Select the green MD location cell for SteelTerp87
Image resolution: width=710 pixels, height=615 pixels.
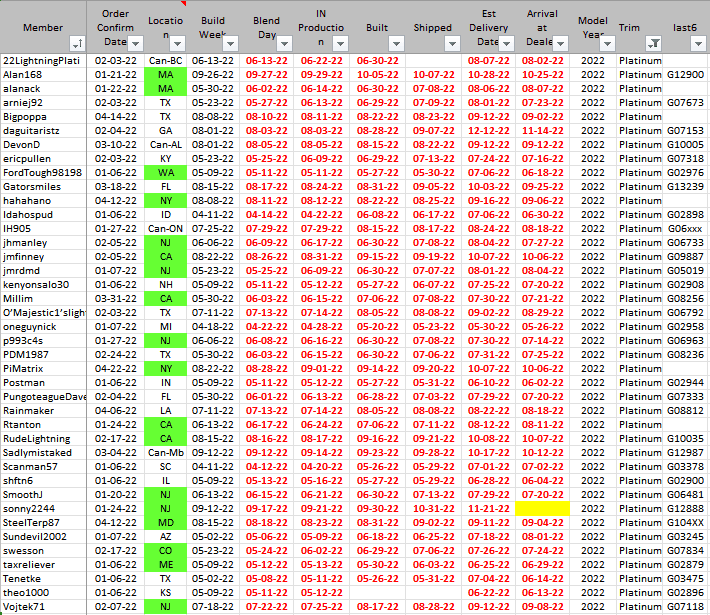tap(165, 522)
